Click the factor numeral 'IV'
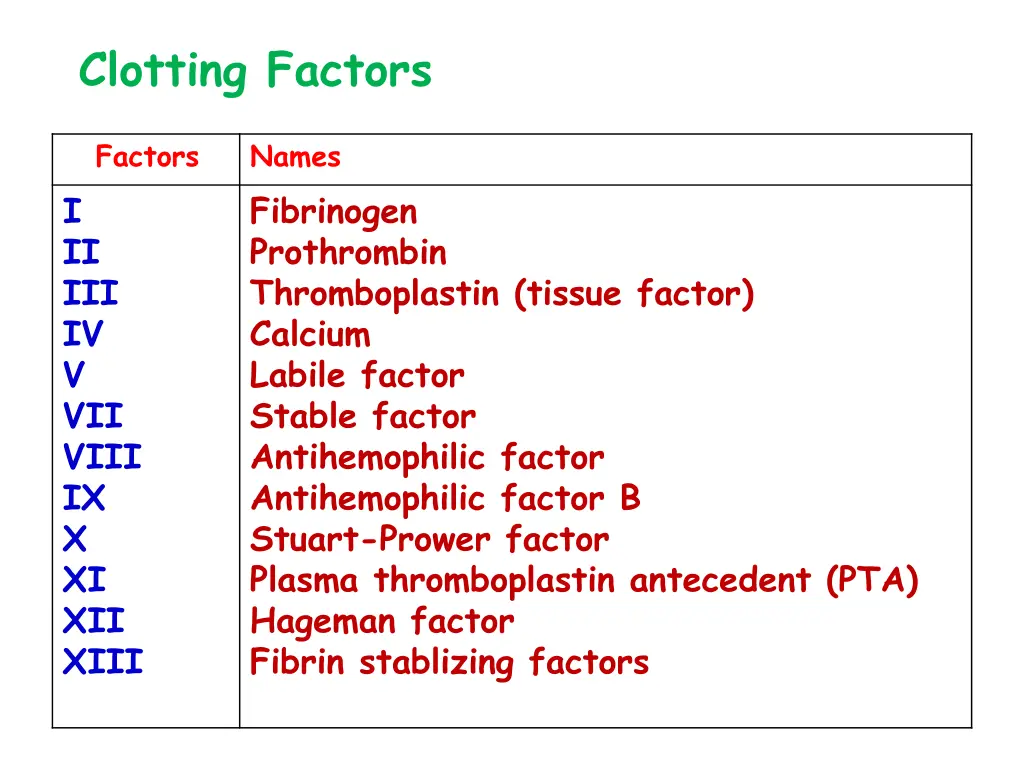1024x768 pixels. point(83,334)
